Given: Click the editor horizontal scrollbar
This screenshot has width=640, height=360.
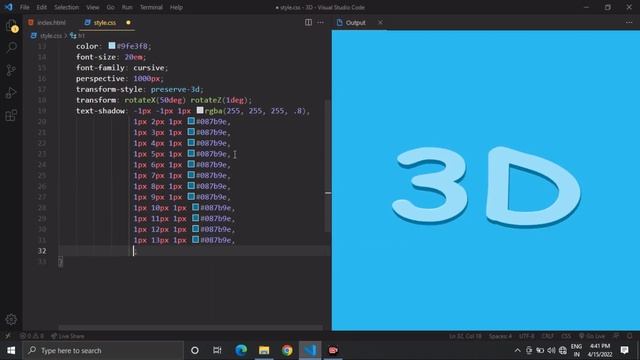Looking at the screenshot, I should pos(191,327).
